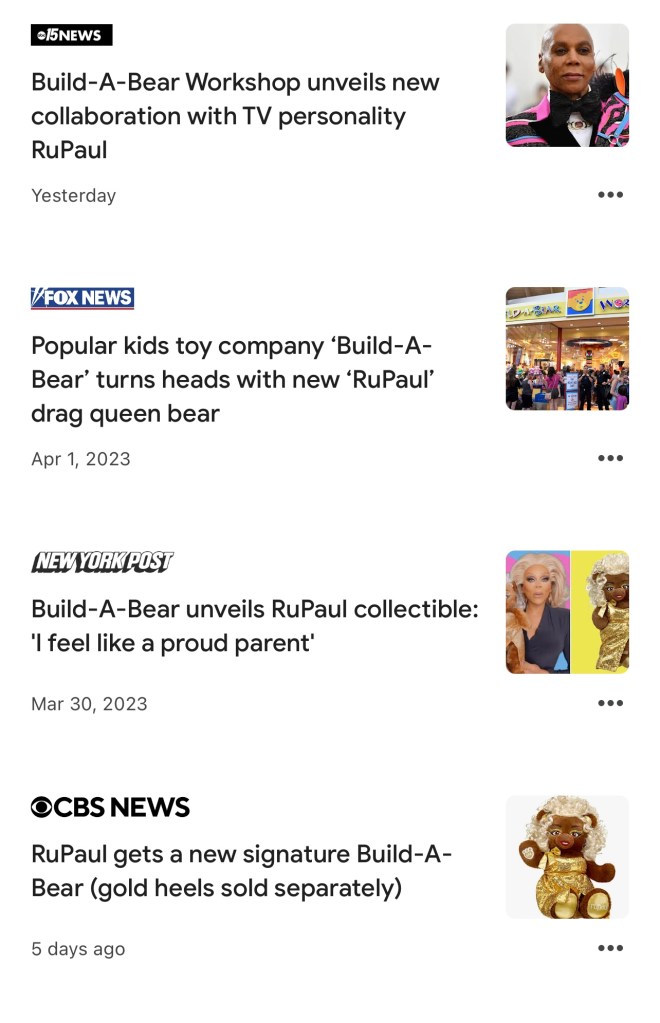
Task: Click the 15 News article thumbnail
Action: pyautogui.click(x=567, y=85)
